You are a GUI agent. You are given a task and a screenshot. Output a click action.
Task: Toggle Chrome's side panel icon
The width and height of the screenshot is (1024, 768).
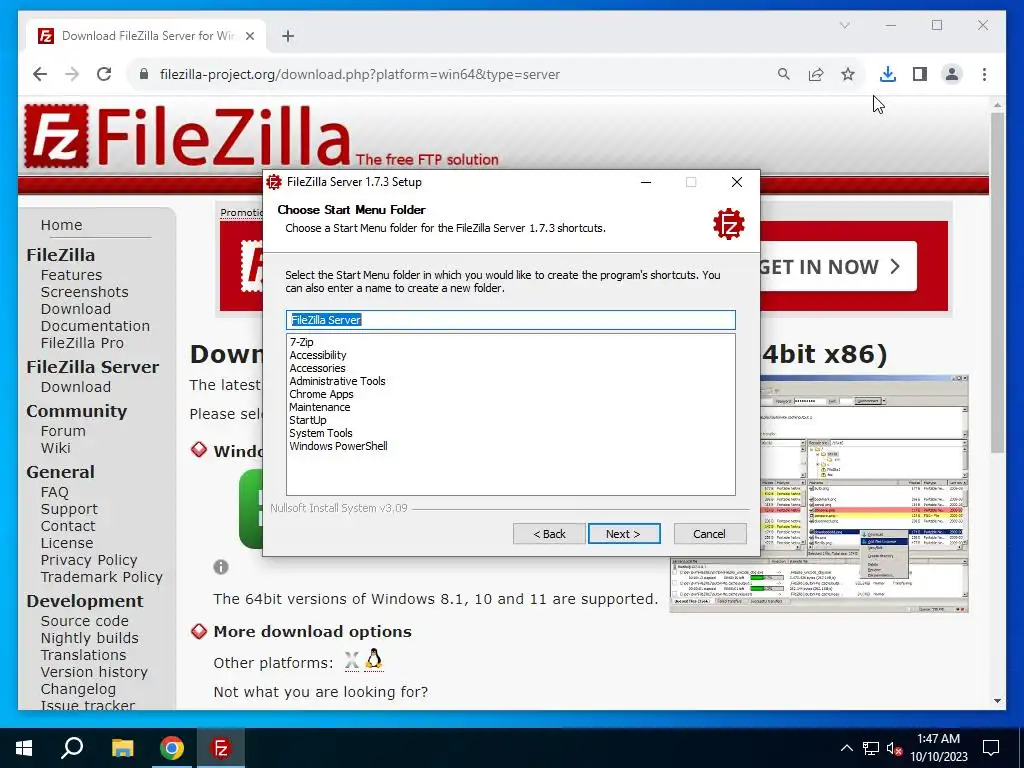(920, 74)
